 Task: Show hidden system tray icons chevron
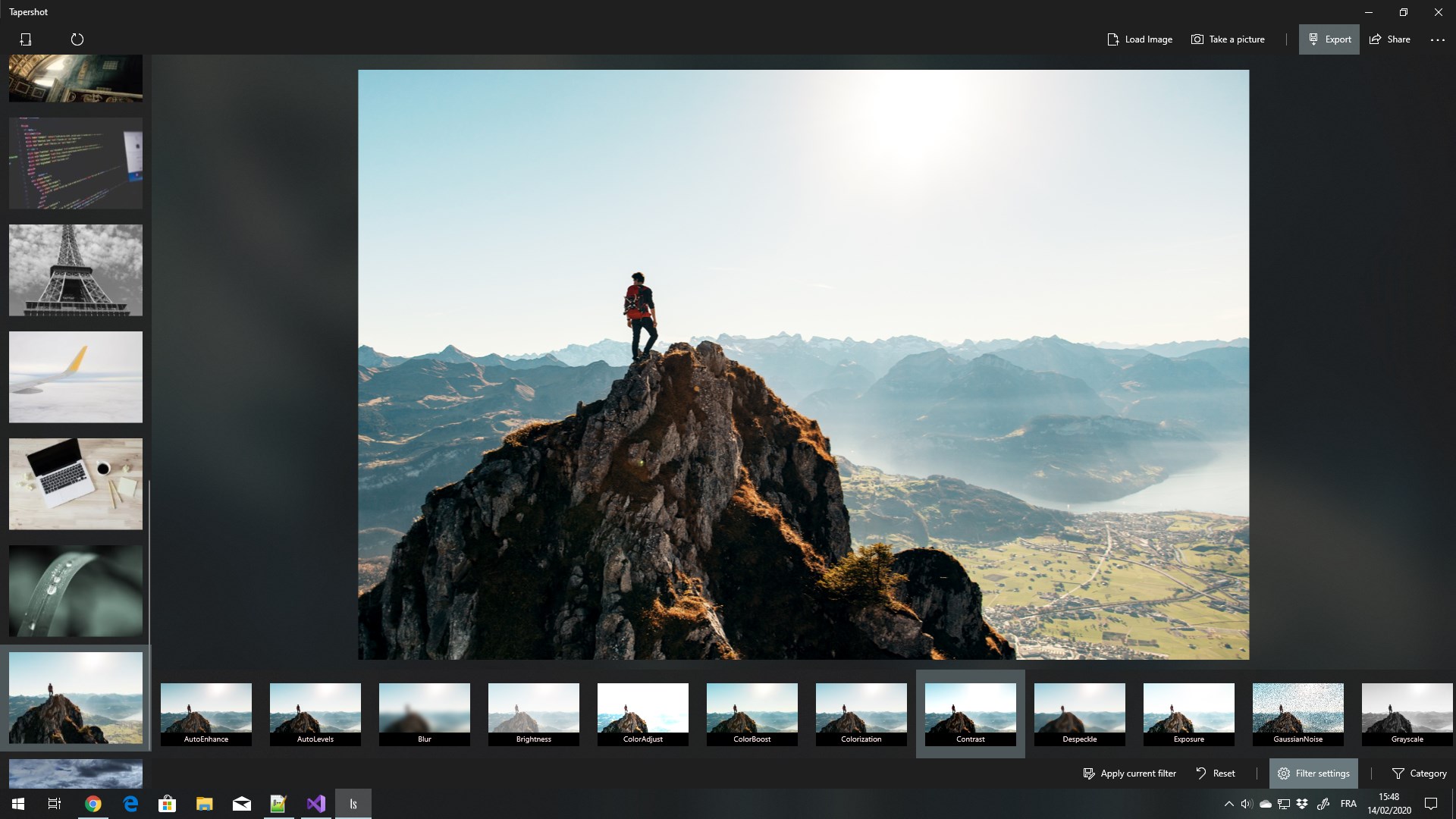tap(1228, 804)
